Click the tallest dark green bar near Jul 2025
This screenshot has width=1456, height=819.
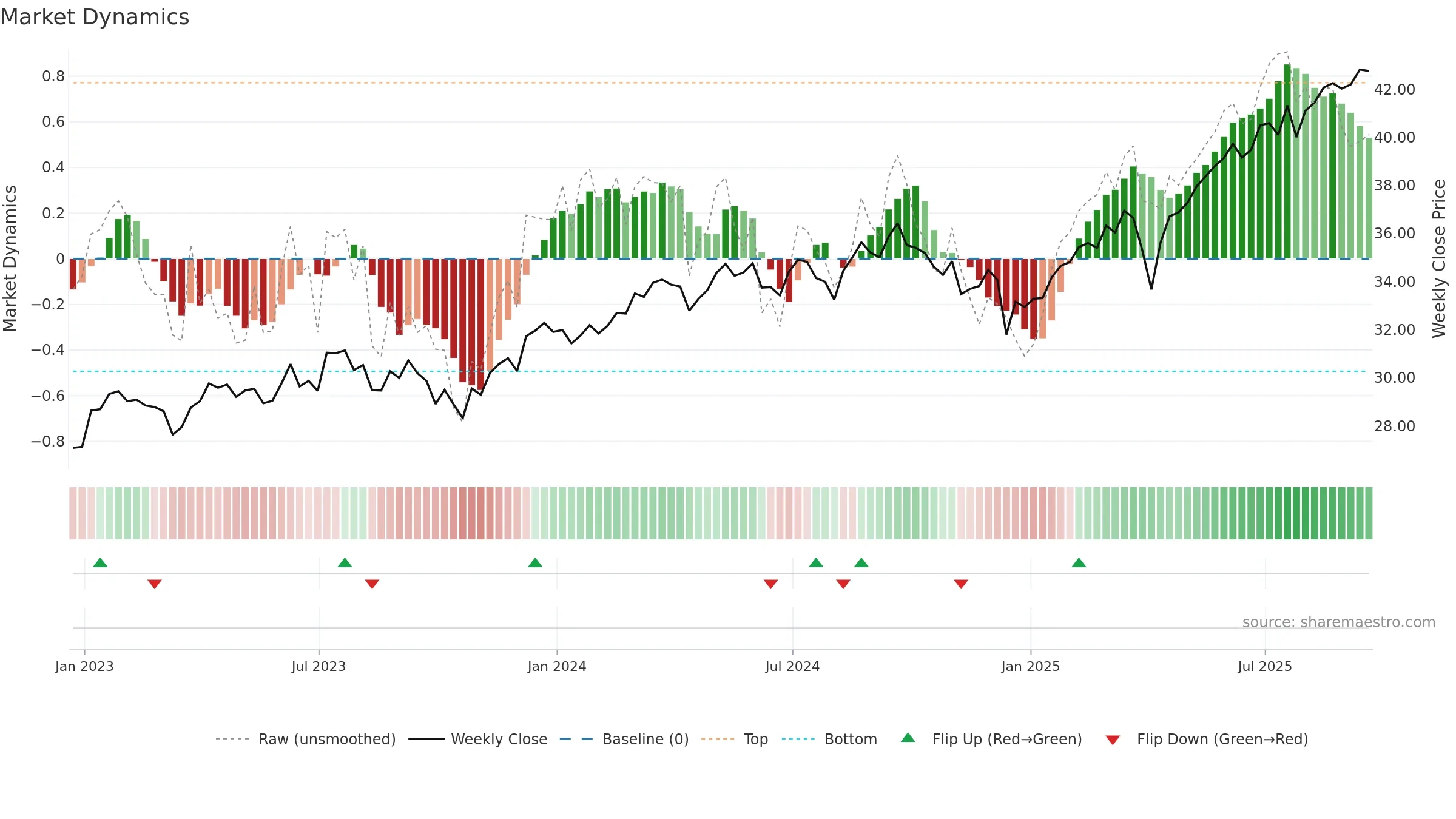point(1287,161)
